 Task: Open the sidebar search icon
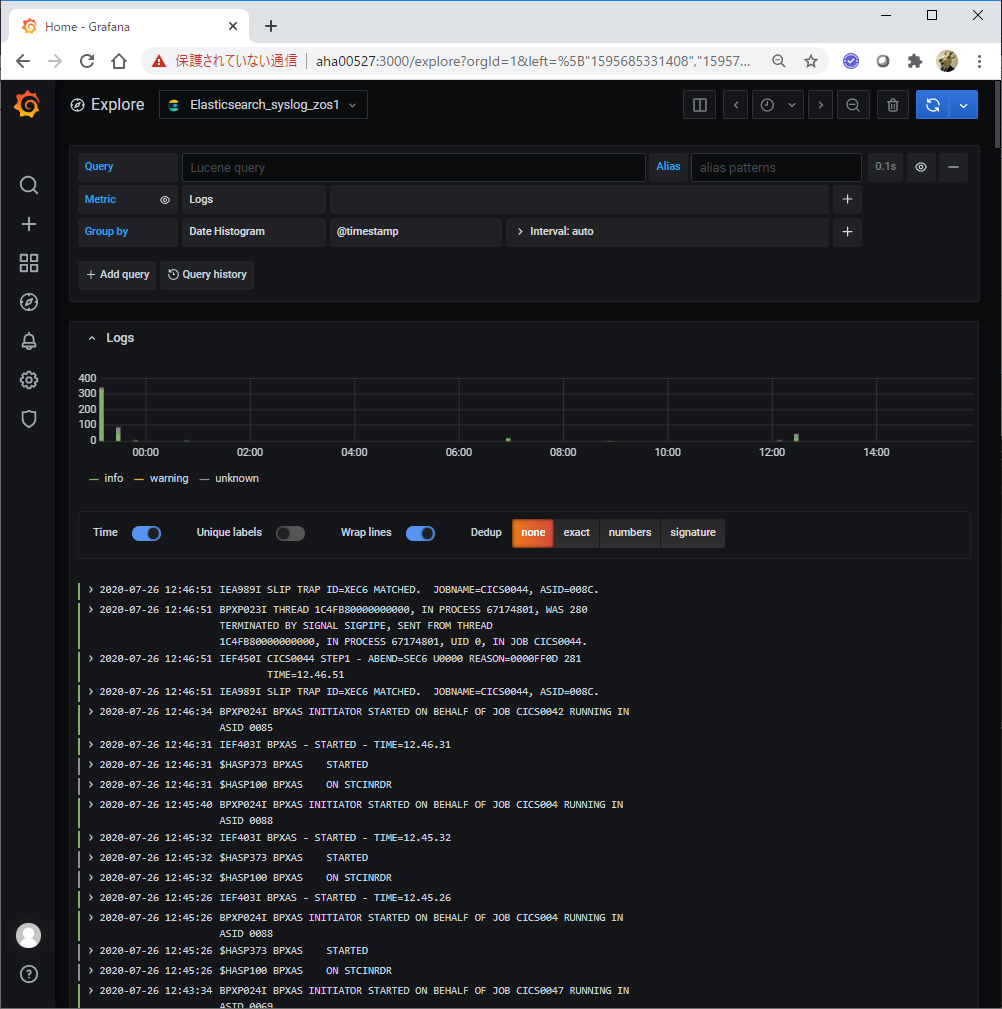click(x=28, y=185)
